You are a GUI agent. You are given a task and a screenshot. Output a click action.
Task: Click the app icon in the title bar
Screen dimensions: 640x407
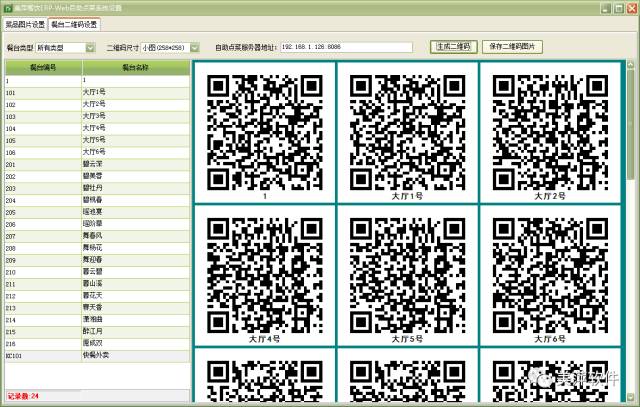(x=7, y=6)
